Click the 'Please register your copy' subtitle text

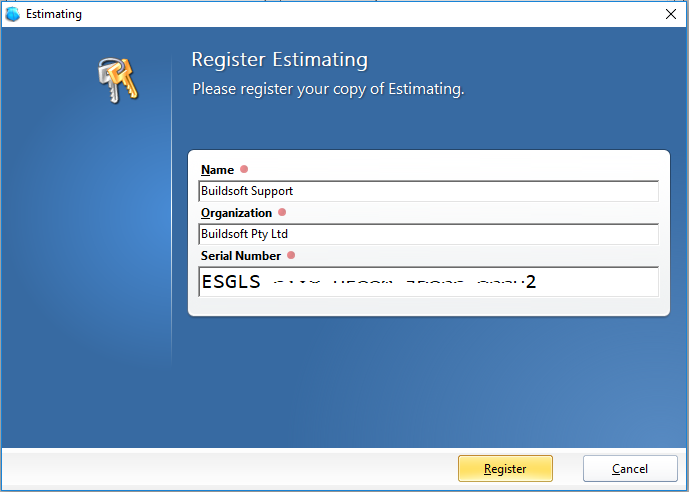coord(328,89)
